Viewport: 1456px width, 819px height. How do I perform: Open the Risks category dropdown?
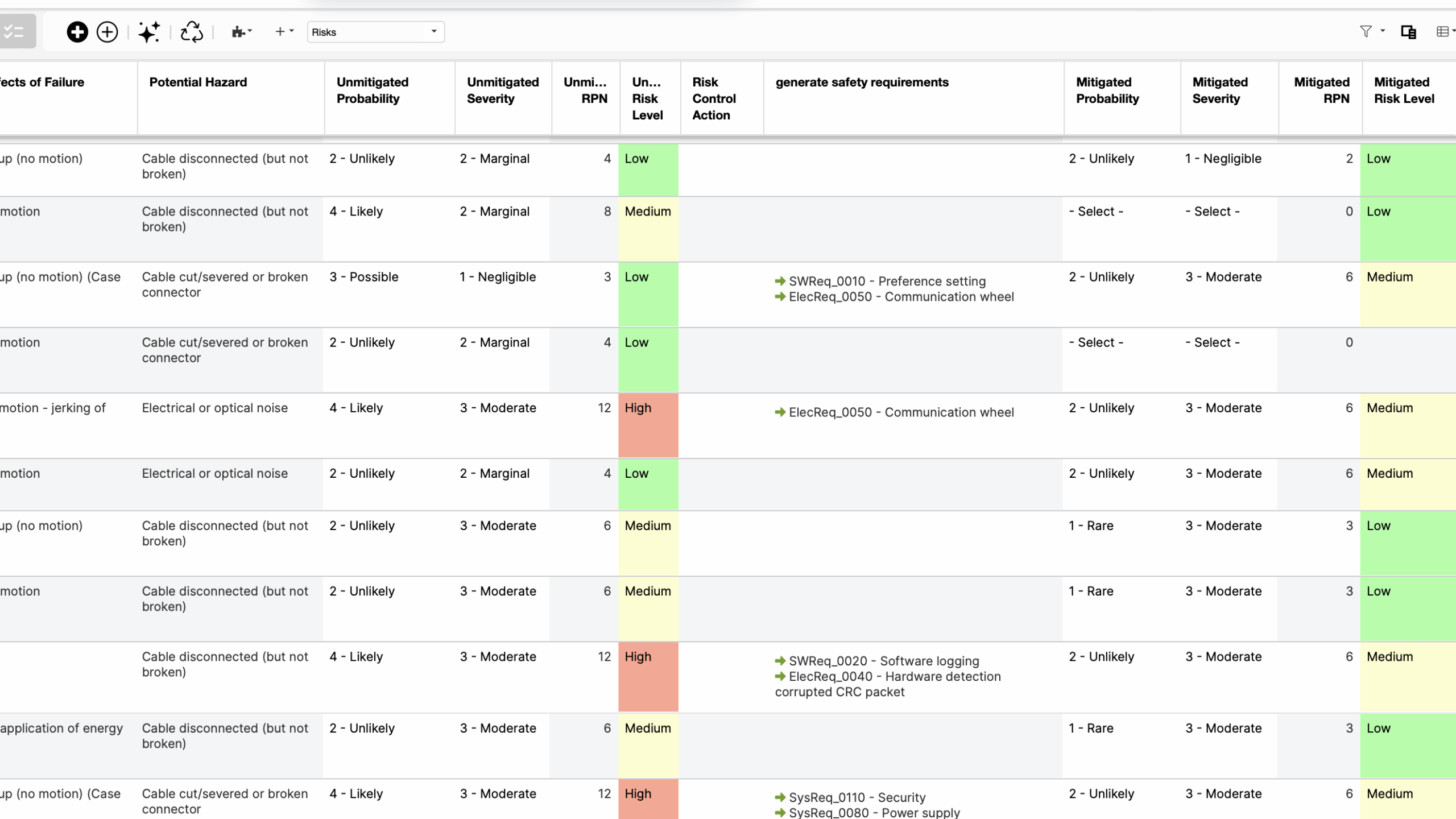375,32
